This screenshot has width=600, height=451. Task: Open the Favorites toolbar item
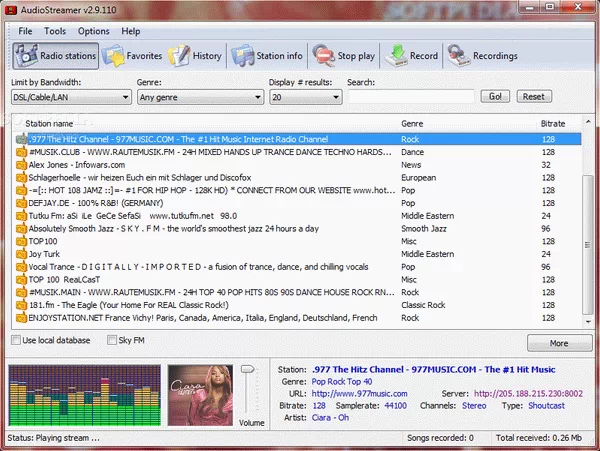pos(132,56)
